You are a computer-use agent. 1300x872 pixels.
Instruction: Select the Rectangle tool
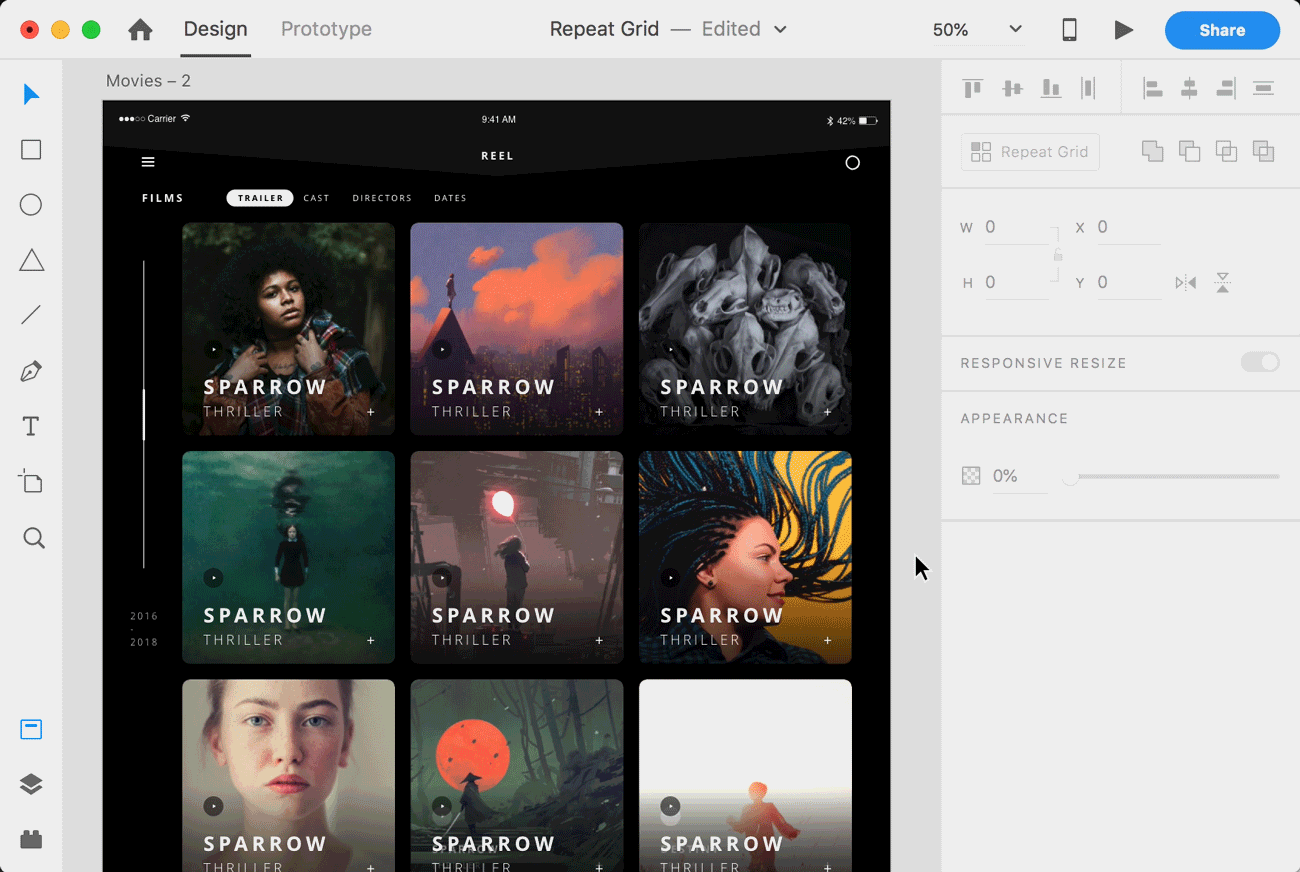[x=31, y=150]
